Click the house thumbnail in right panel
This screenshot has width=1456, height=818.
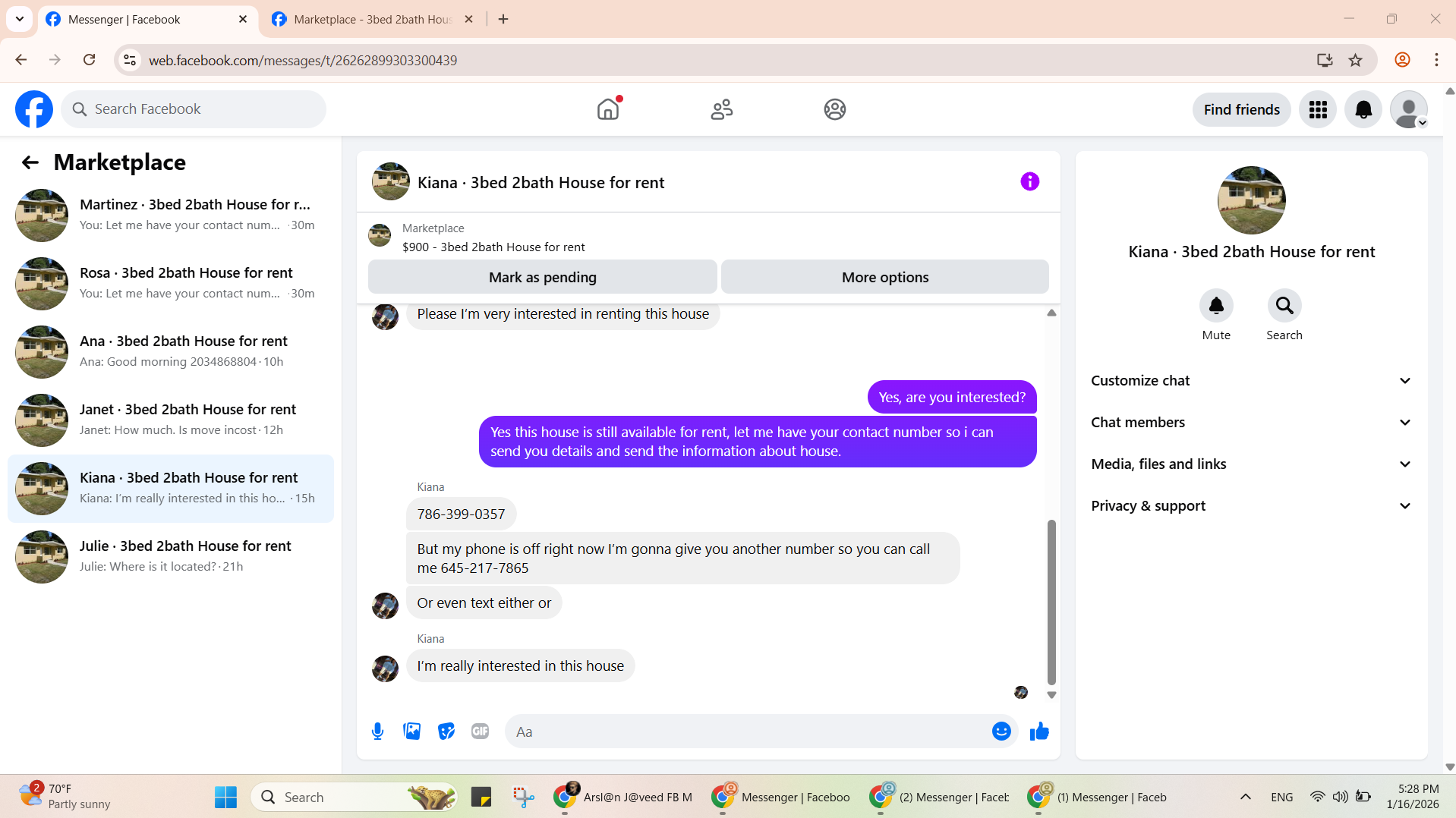pos(1251,200)
